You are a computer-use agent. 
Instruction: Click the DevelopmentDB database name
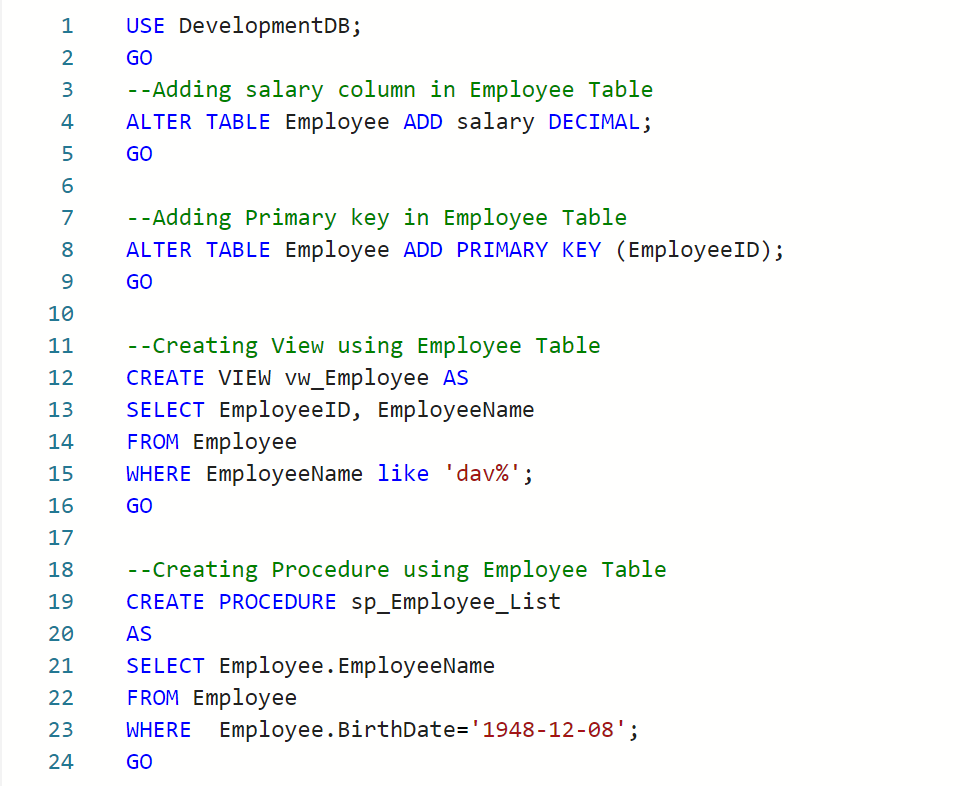point(269,26)
